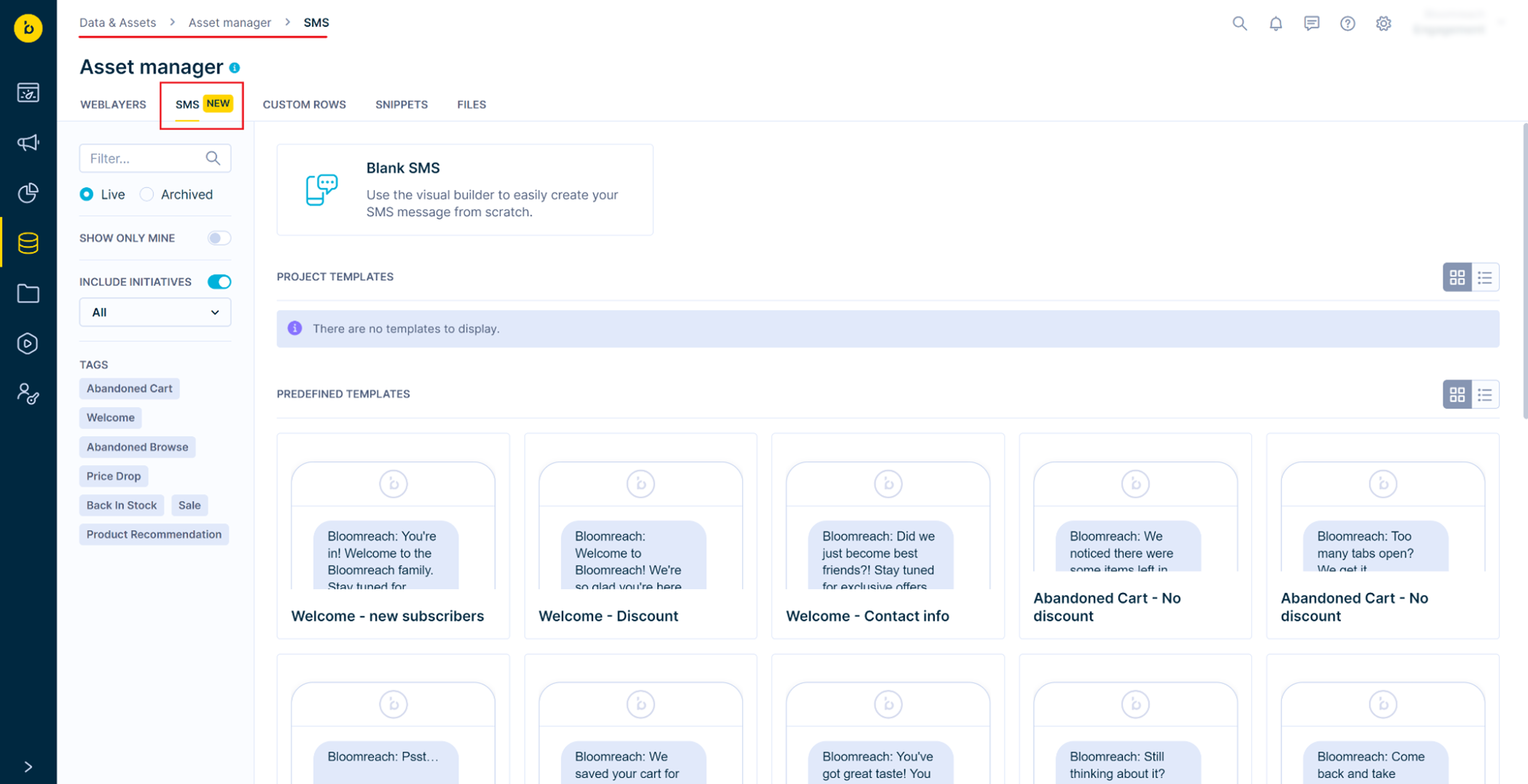Image resolution: width=1528 pixels, height=784 pixels.
Task: Open the Dashboards sidebar icon
Action: pyautogui.click(x=28, y=92)
